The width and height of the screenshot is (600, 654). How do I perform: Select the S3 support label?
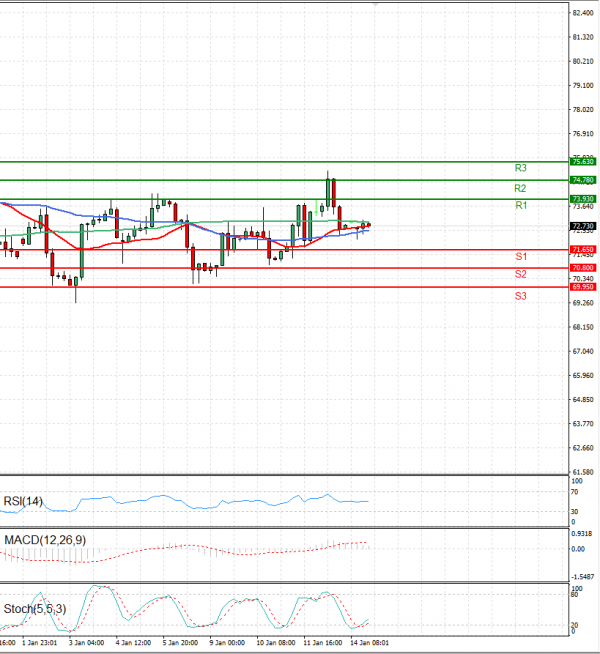coord(520,296)
